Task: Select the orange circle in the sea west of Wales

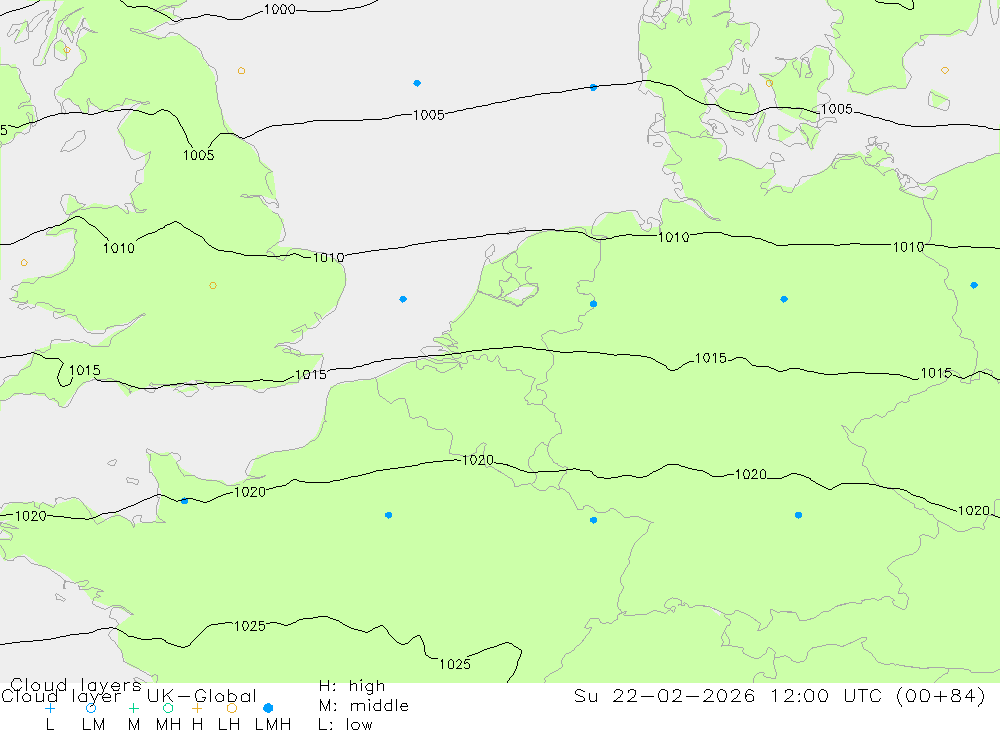Action: [x=24, y=263]
